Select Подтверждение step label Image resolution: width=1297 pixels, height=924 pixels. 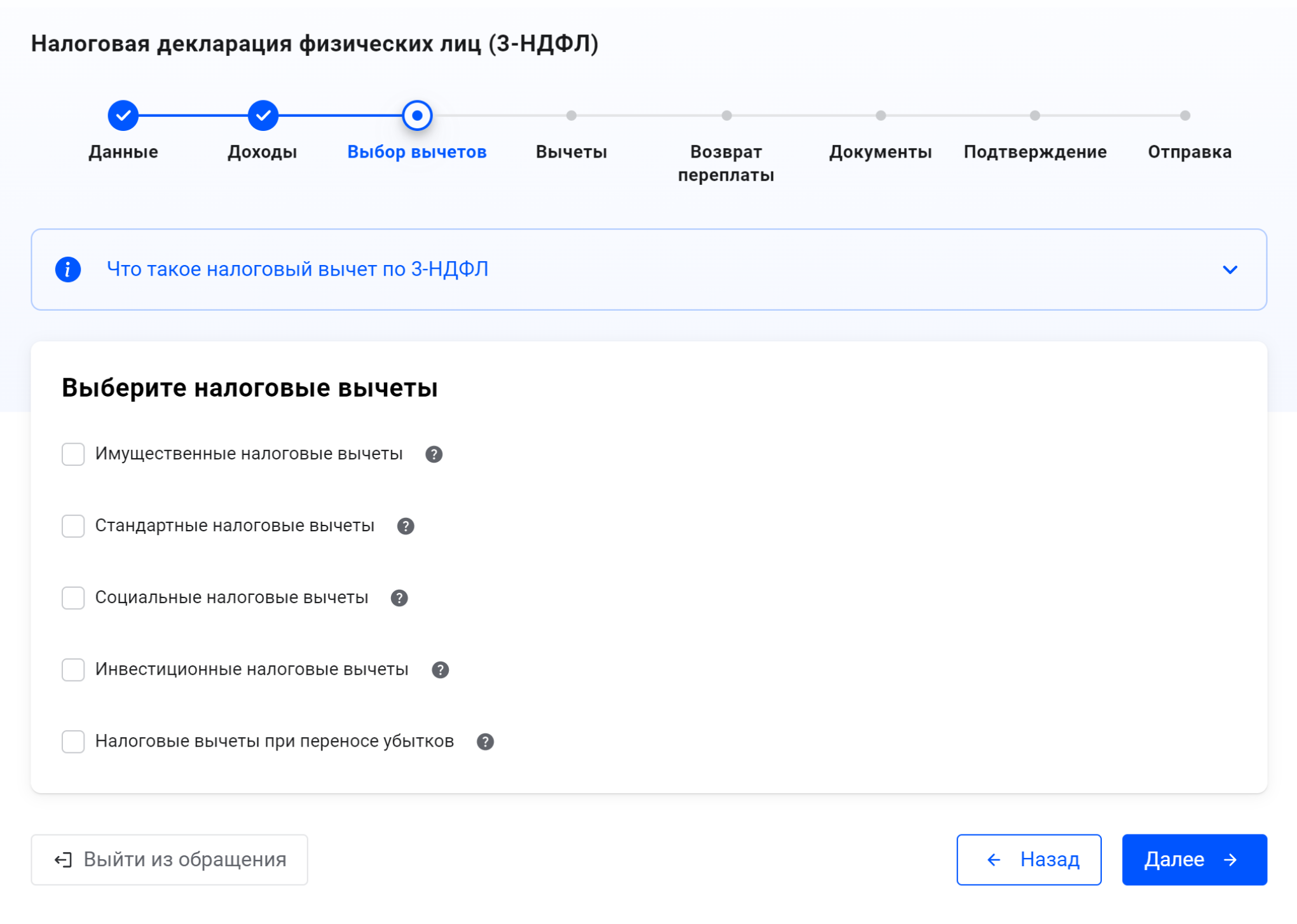pos(1035,152)
